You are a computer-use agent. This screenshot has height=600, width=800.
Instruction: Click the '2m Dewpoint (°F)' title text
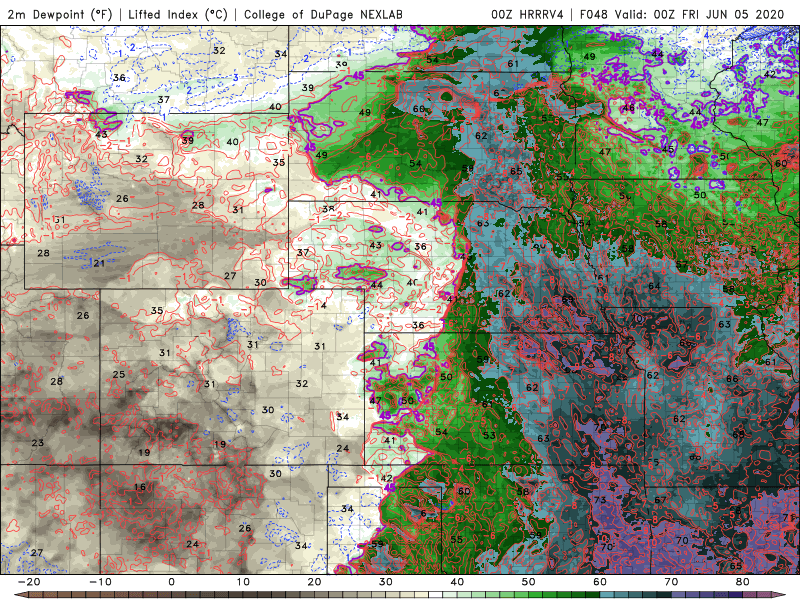coord(60,14)
